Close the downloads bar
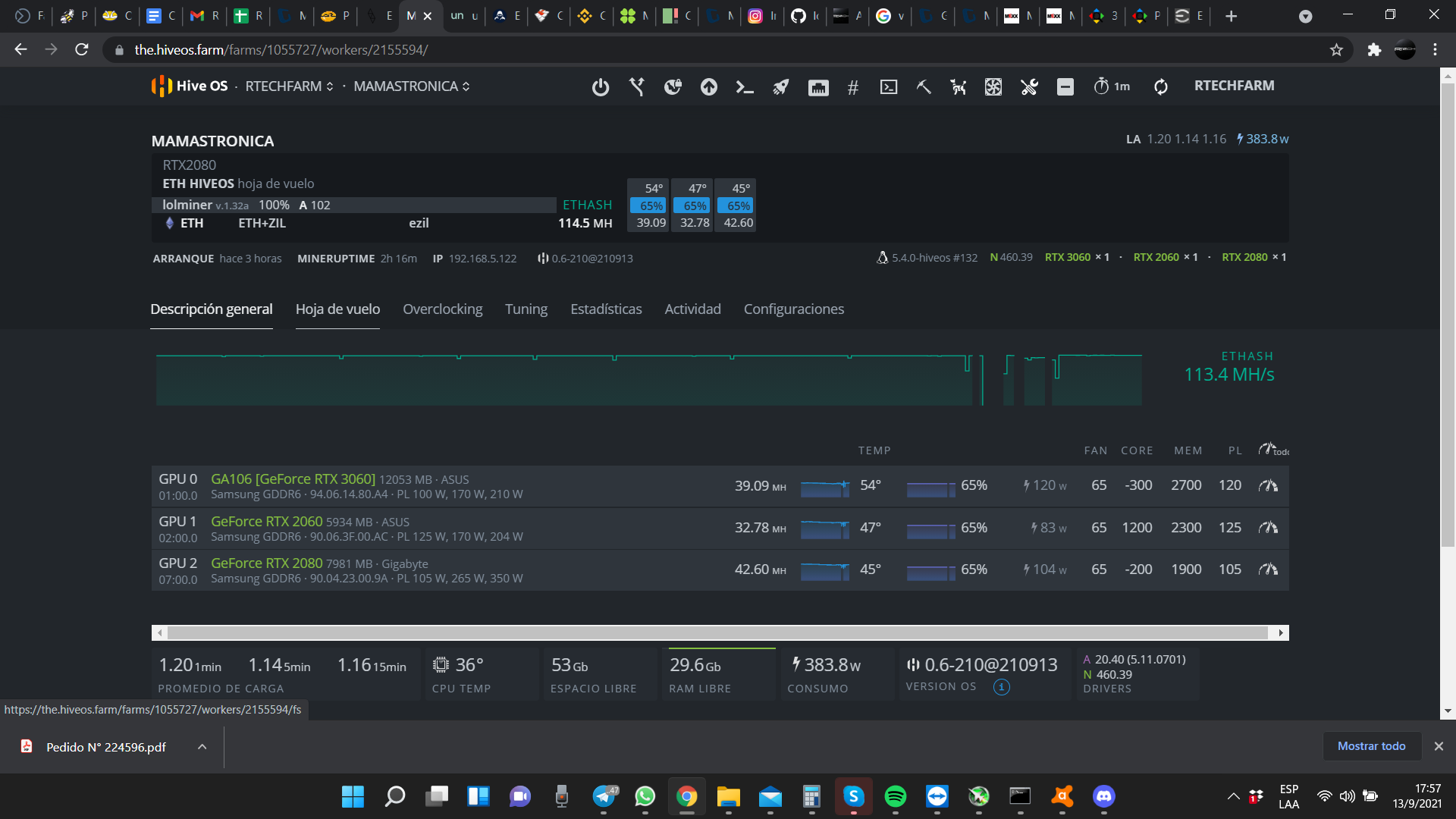 coord(1439,746)
